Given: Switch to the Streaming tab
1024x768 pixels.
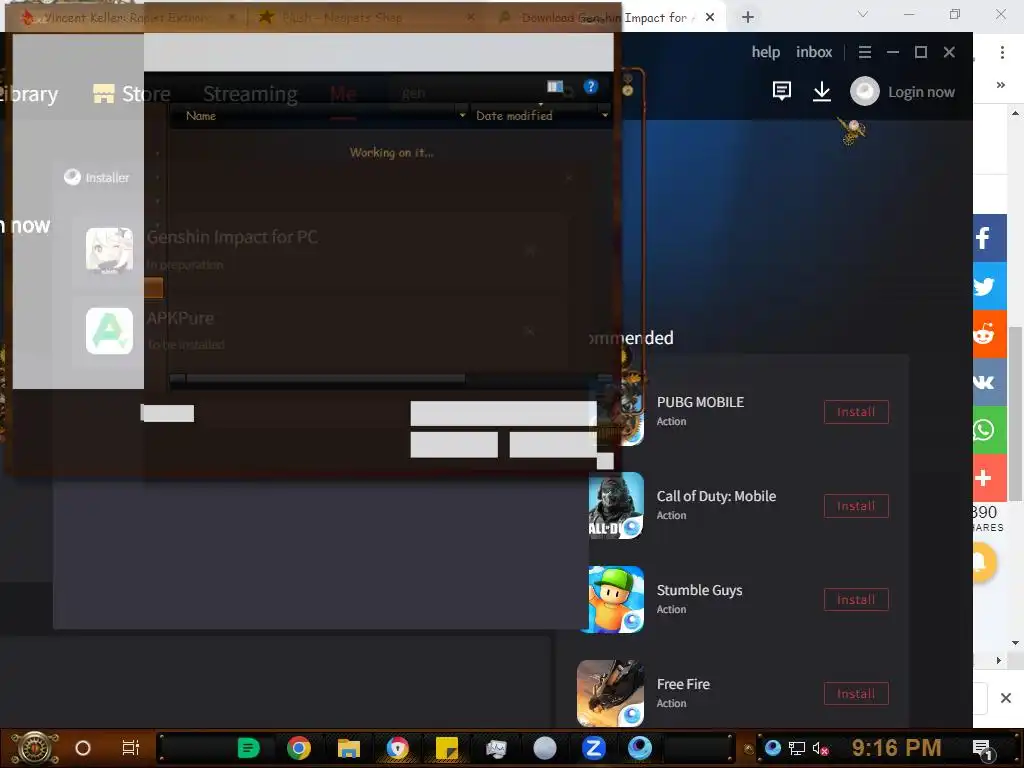Looking at the screenshot, I should coord(250,94).
